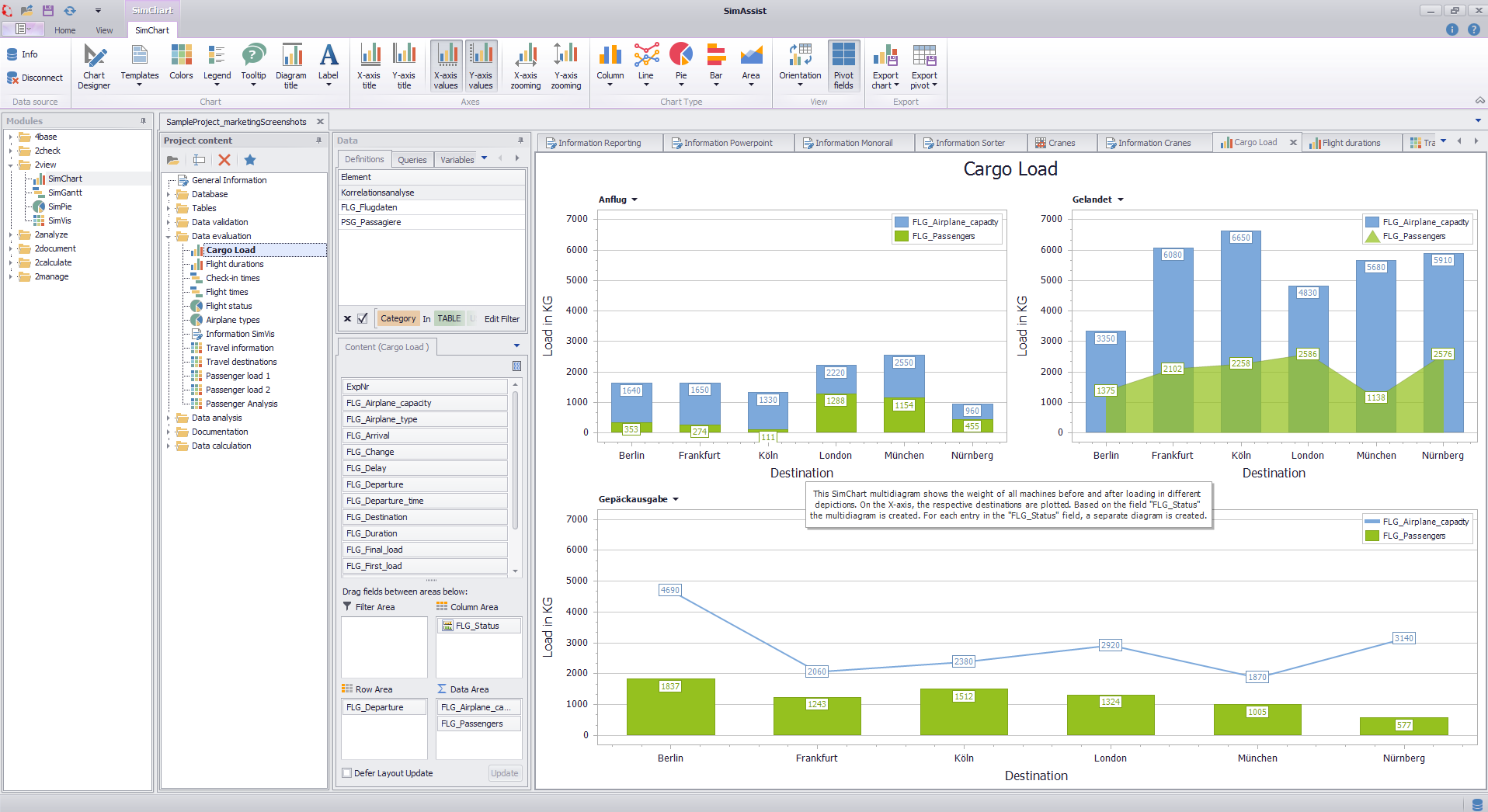This screenshot has height=812, width=1488.
Task: Toggle X-axis values display
Action: [446, 67]
